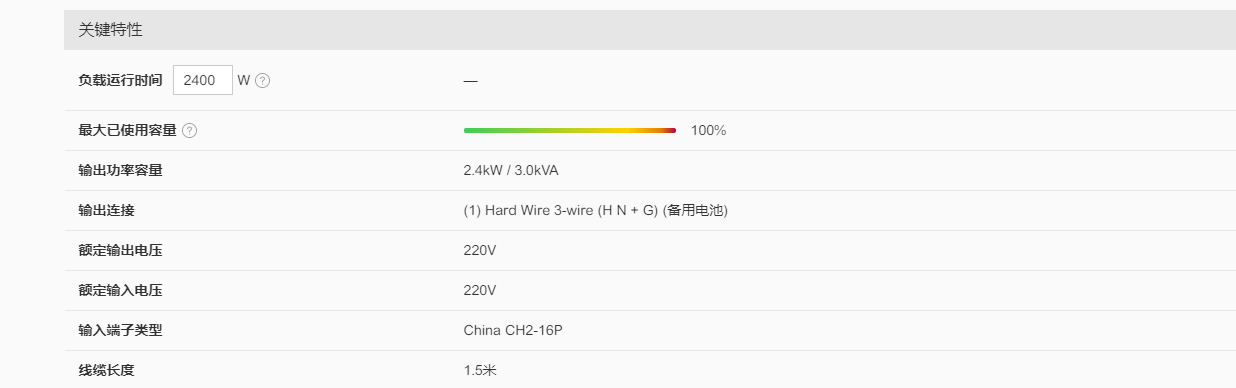Click the dash value for 负载运行时间
Screen dimensions: 1236x388
(470, 81)
